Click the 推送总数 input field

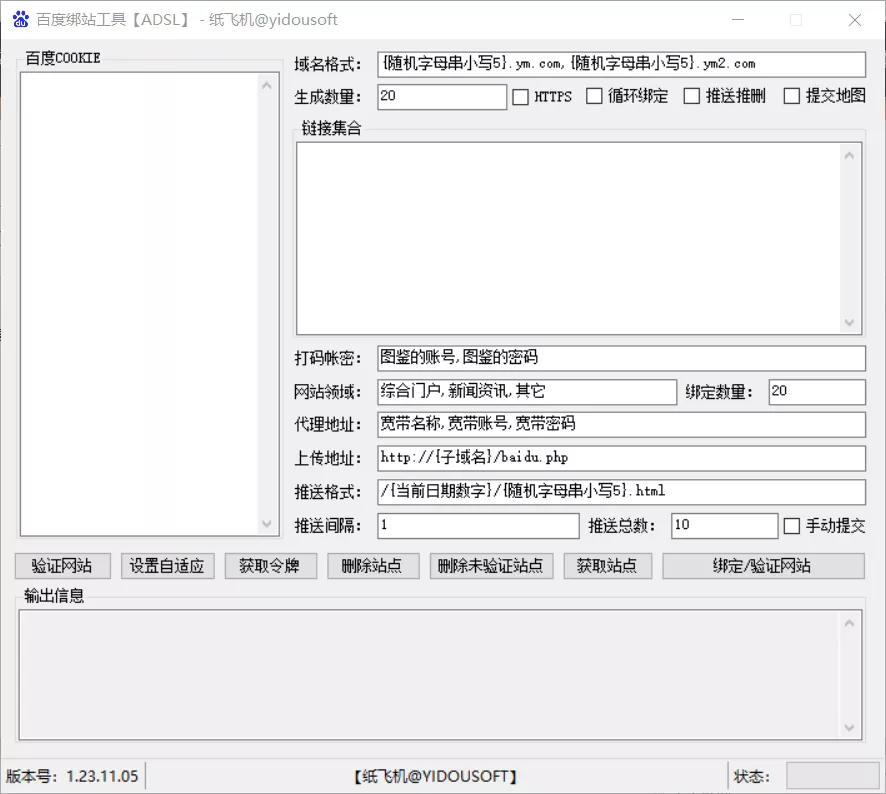tap(724, 526)
